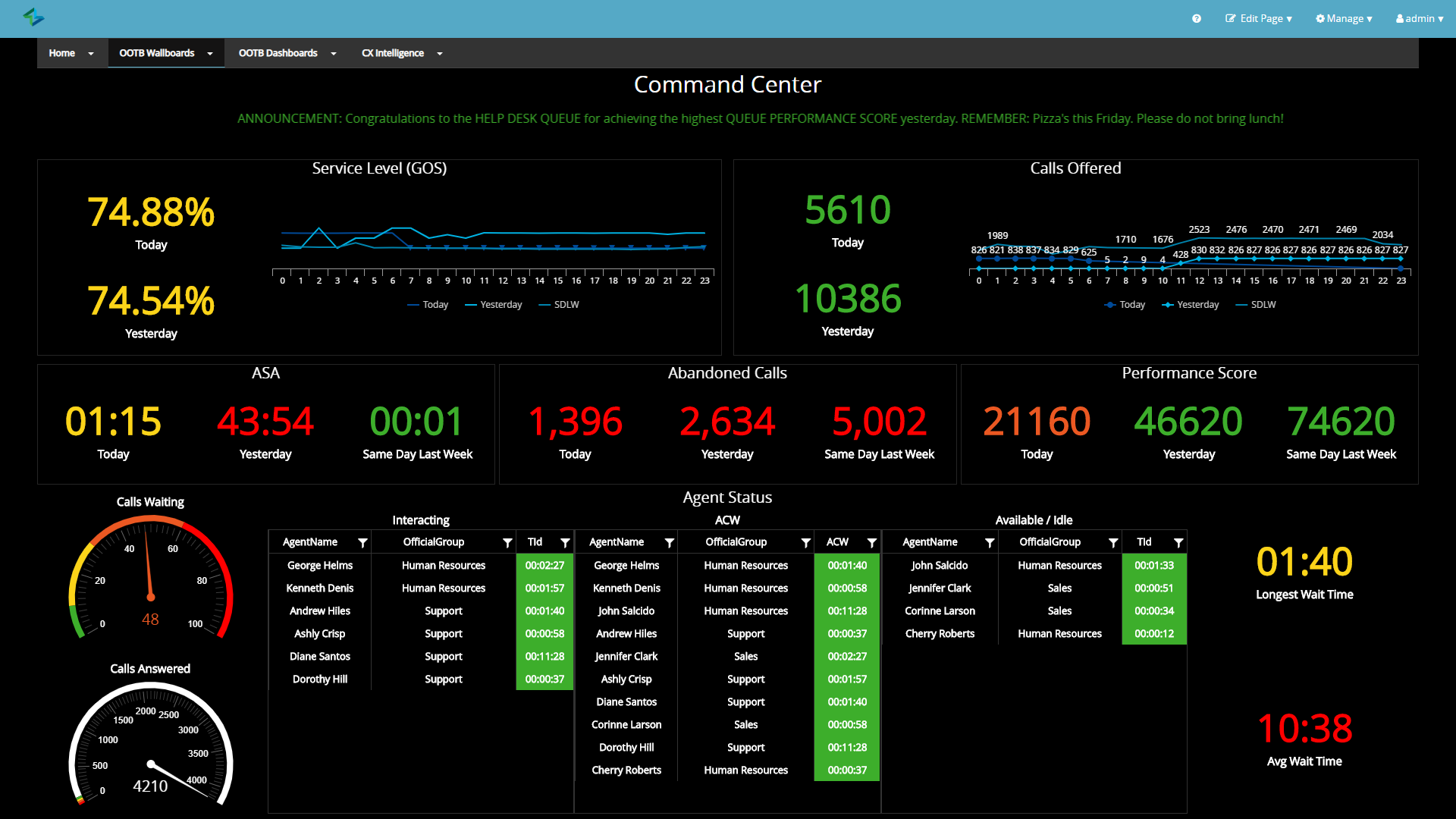Image resolution: width=1456 pixels, height=819 pixels.
Task: Select the George Helms row in the Interacting table
Action: (x=319, y=565)
